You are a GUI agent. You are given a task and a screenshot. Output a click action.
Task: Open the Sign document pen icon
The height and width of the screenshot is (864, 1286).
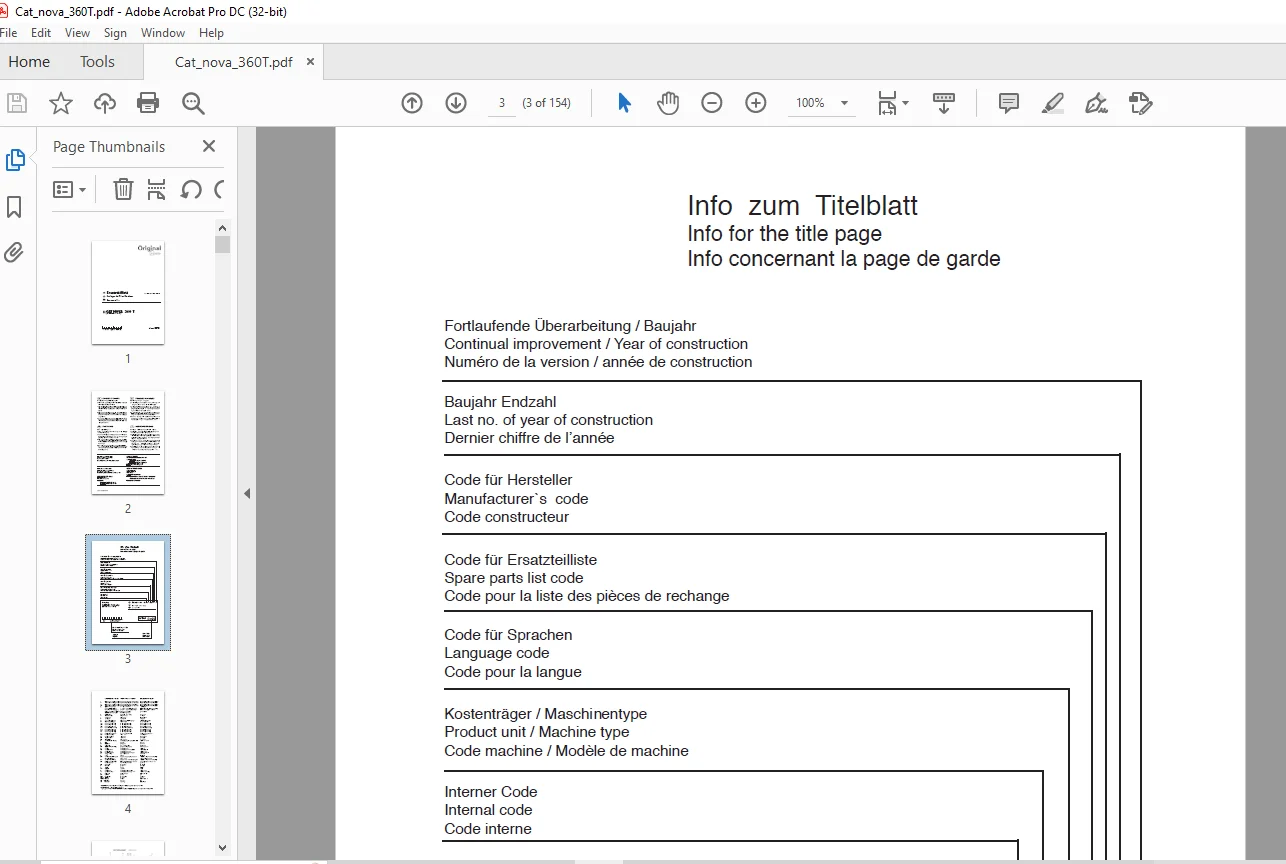pos(1096,103)
